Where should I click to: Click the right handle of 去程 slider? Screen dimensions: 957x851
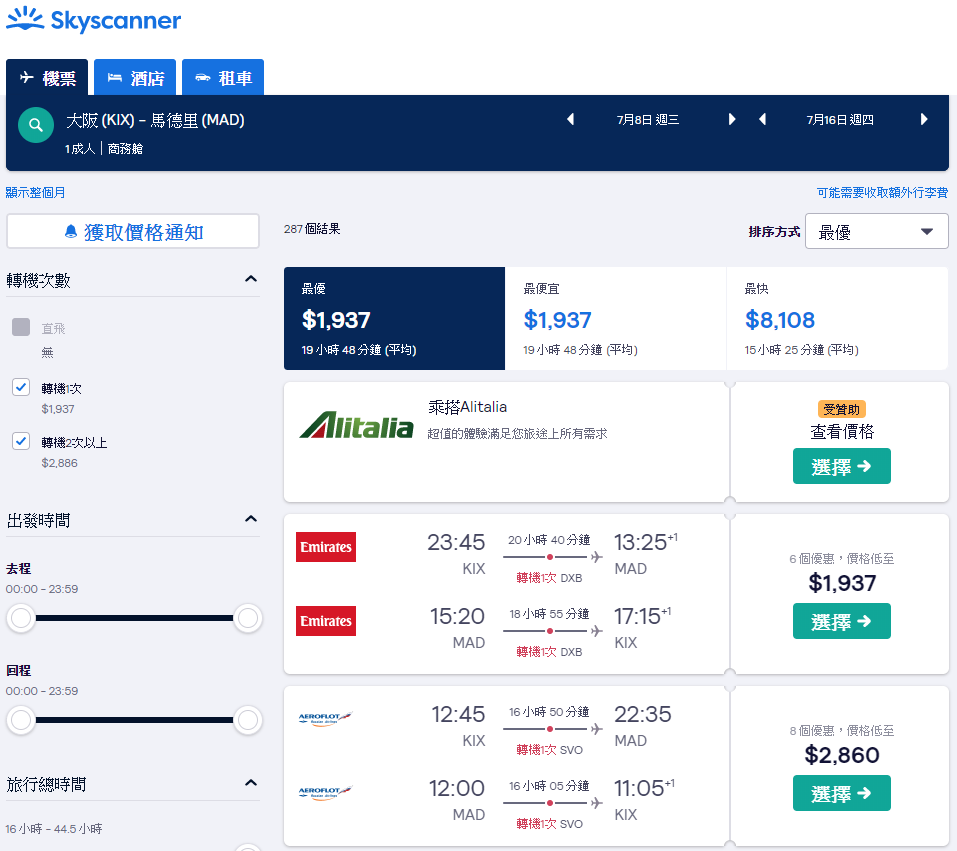(x=248, y=618)
